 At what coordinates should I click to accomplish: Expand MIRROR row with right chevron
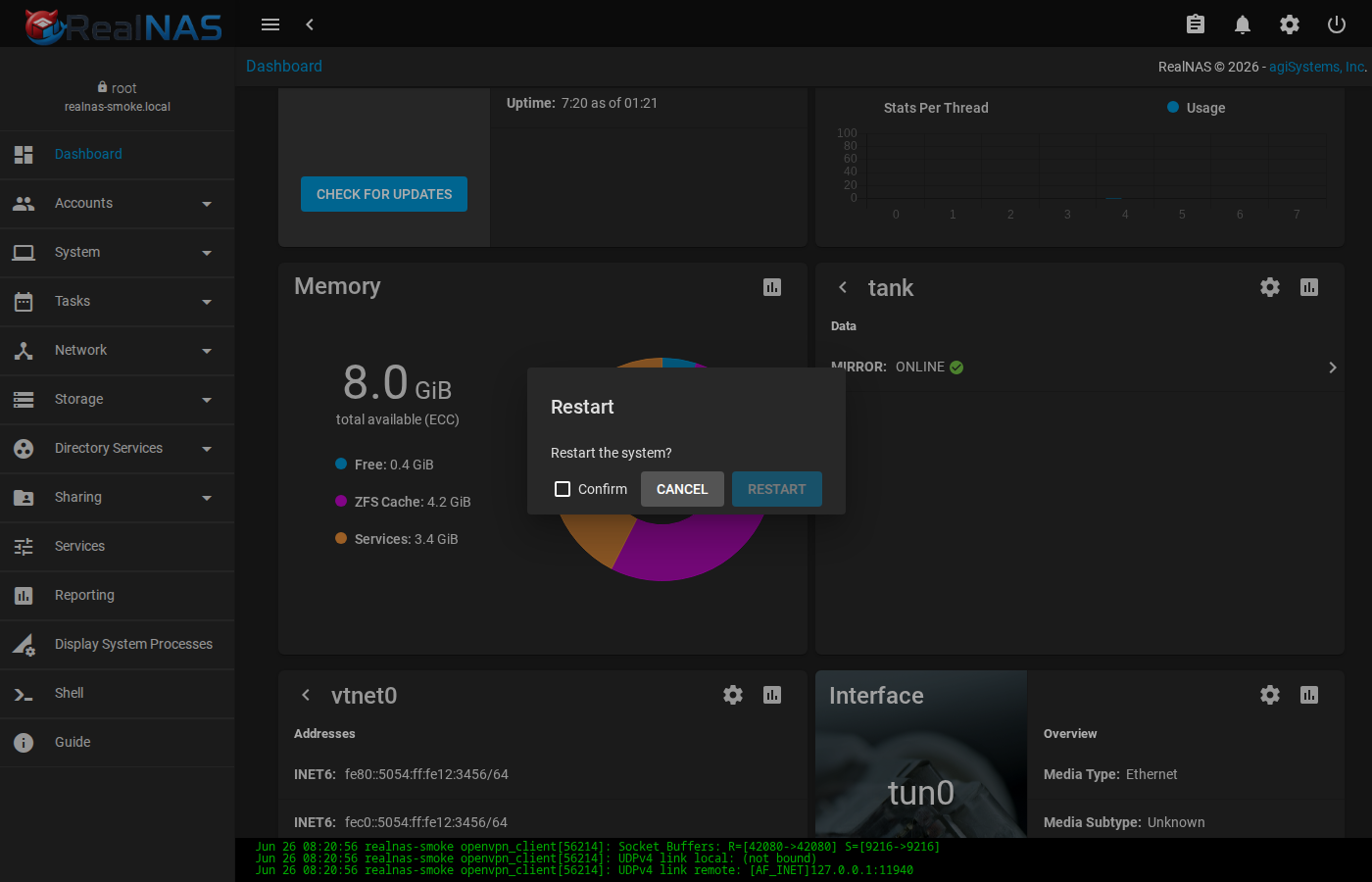tap(1333, 367)
